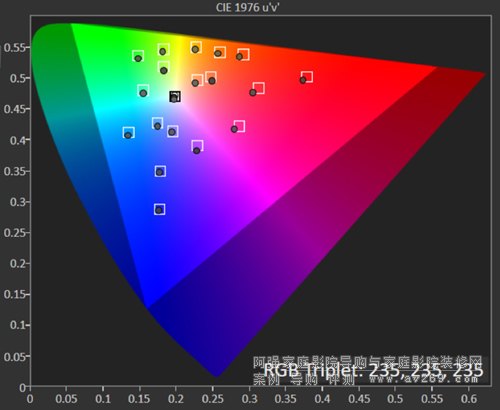Click the target square beside the rightmost red point

[x=307, y=77]
